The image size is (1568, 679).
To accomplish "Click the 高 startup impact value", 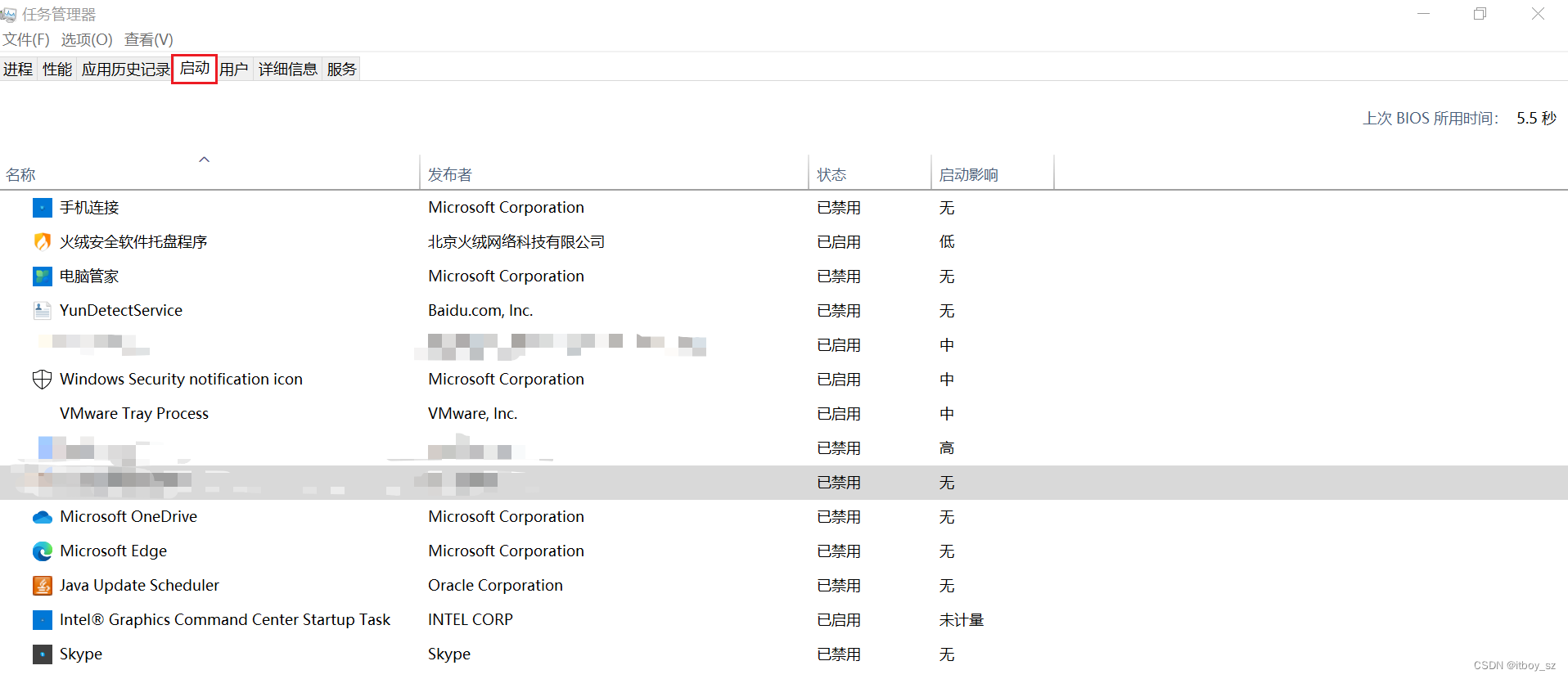I will pos(947,448).
